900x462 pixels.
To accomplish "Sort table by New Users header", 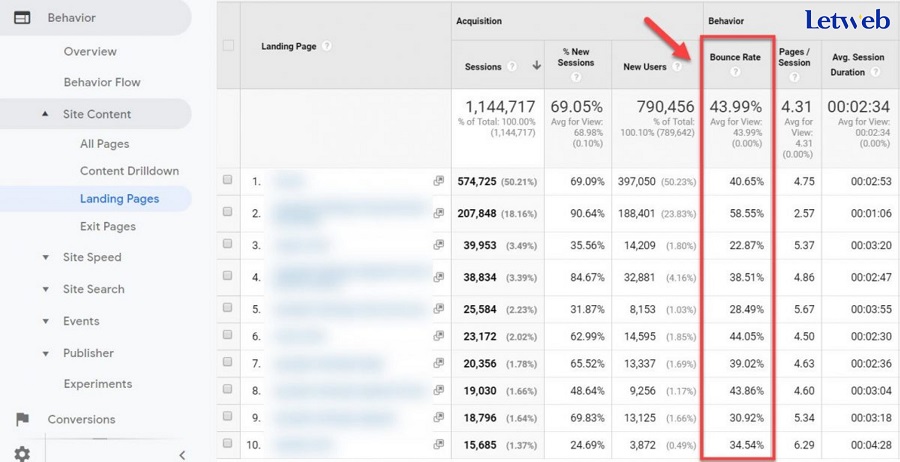I will (x=645, y=67).
